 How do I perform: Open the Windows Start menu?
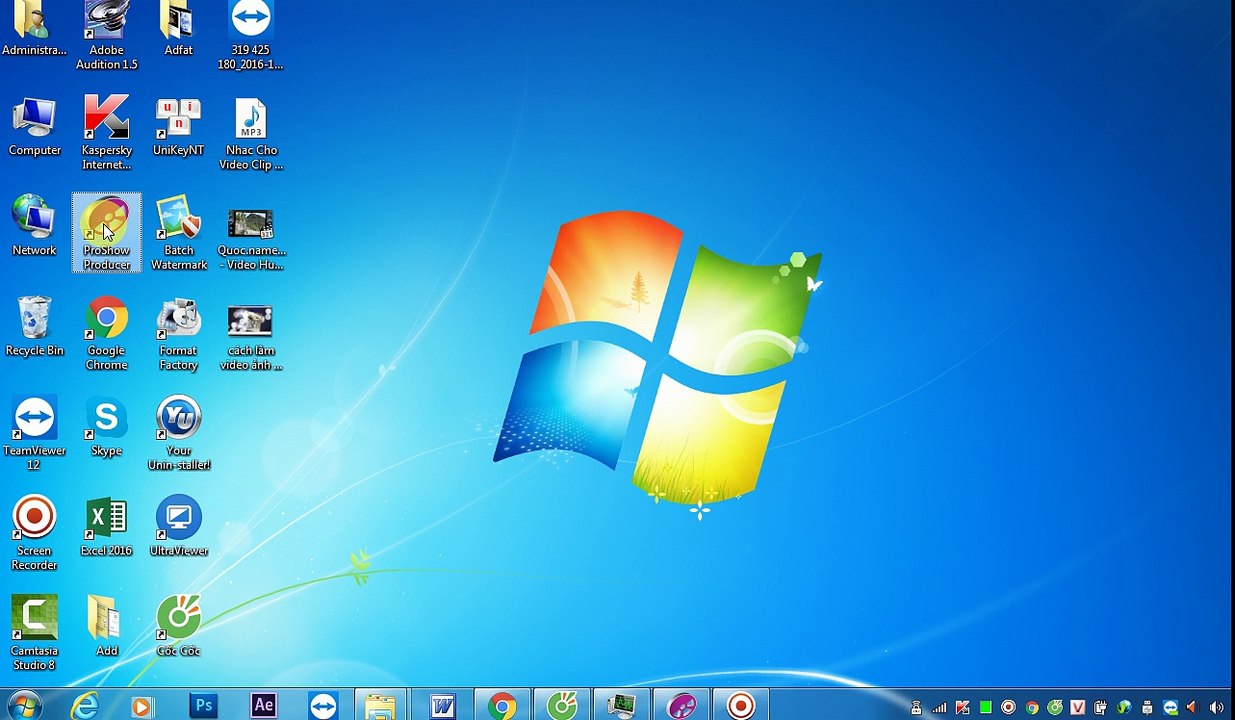click(22, 706)
